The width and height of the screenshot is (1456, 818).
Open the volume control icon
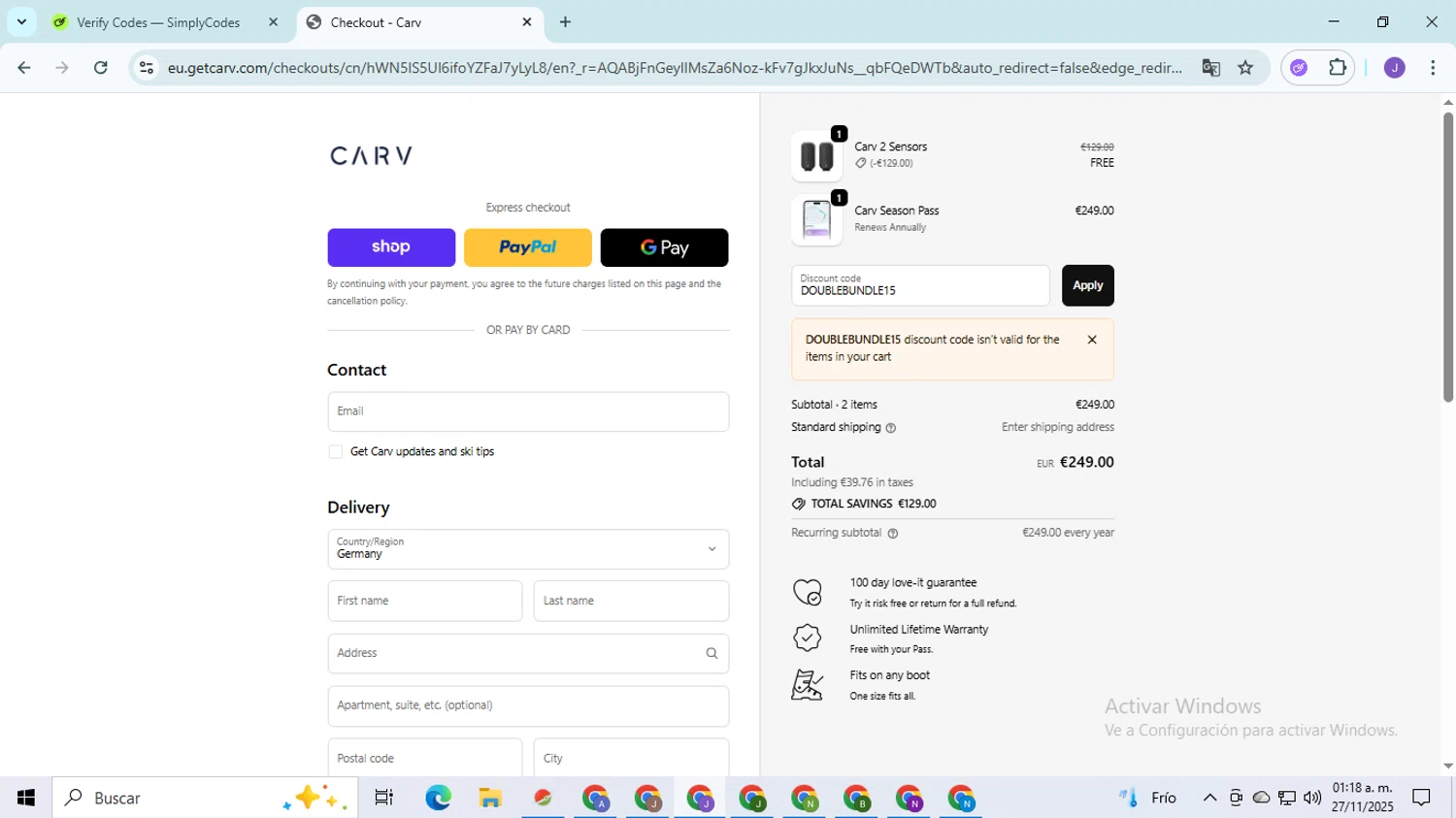(1312, 798)
